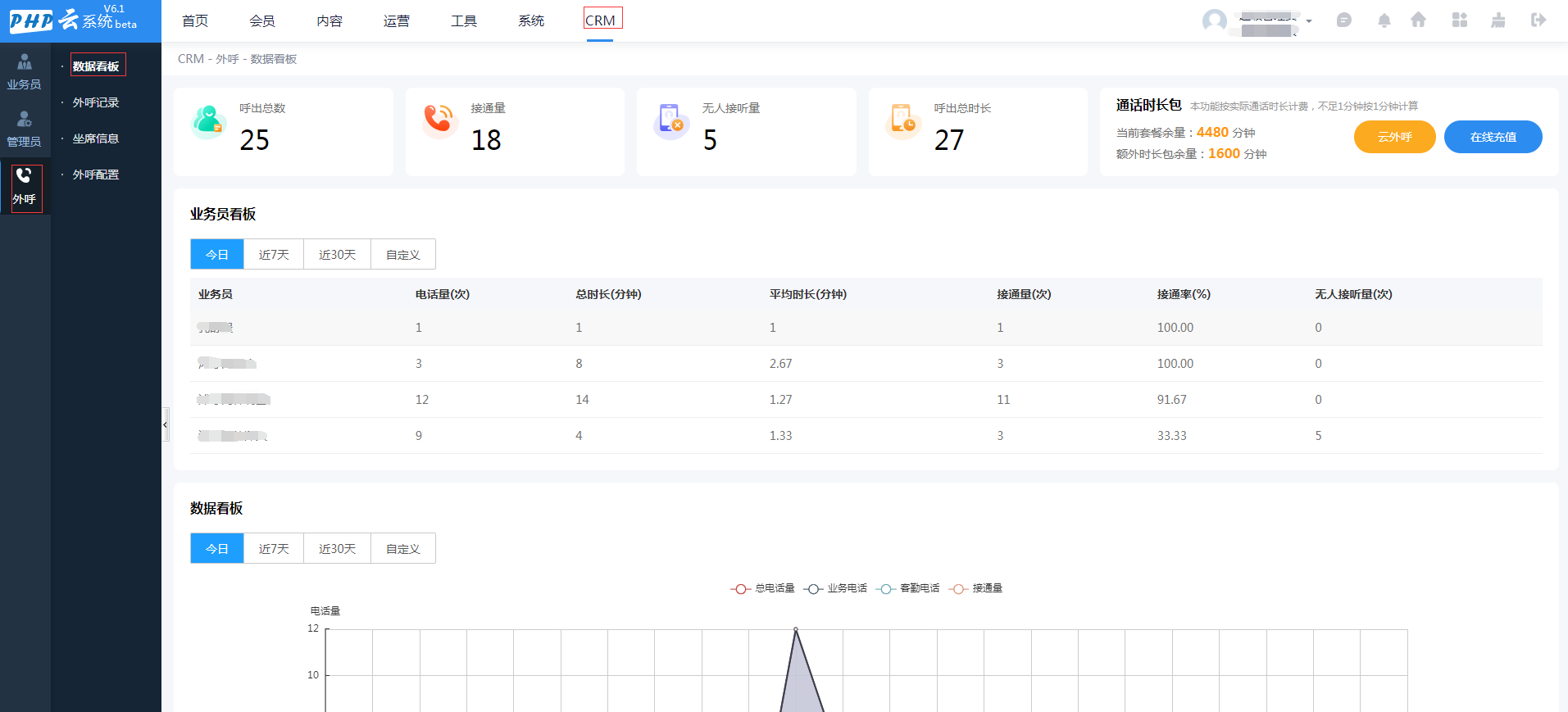Image resolution: width=1568 pixels, height=712 pixels.
Task: Click the 91.67 connect rate cell
Action: [x=1171, y=400]
